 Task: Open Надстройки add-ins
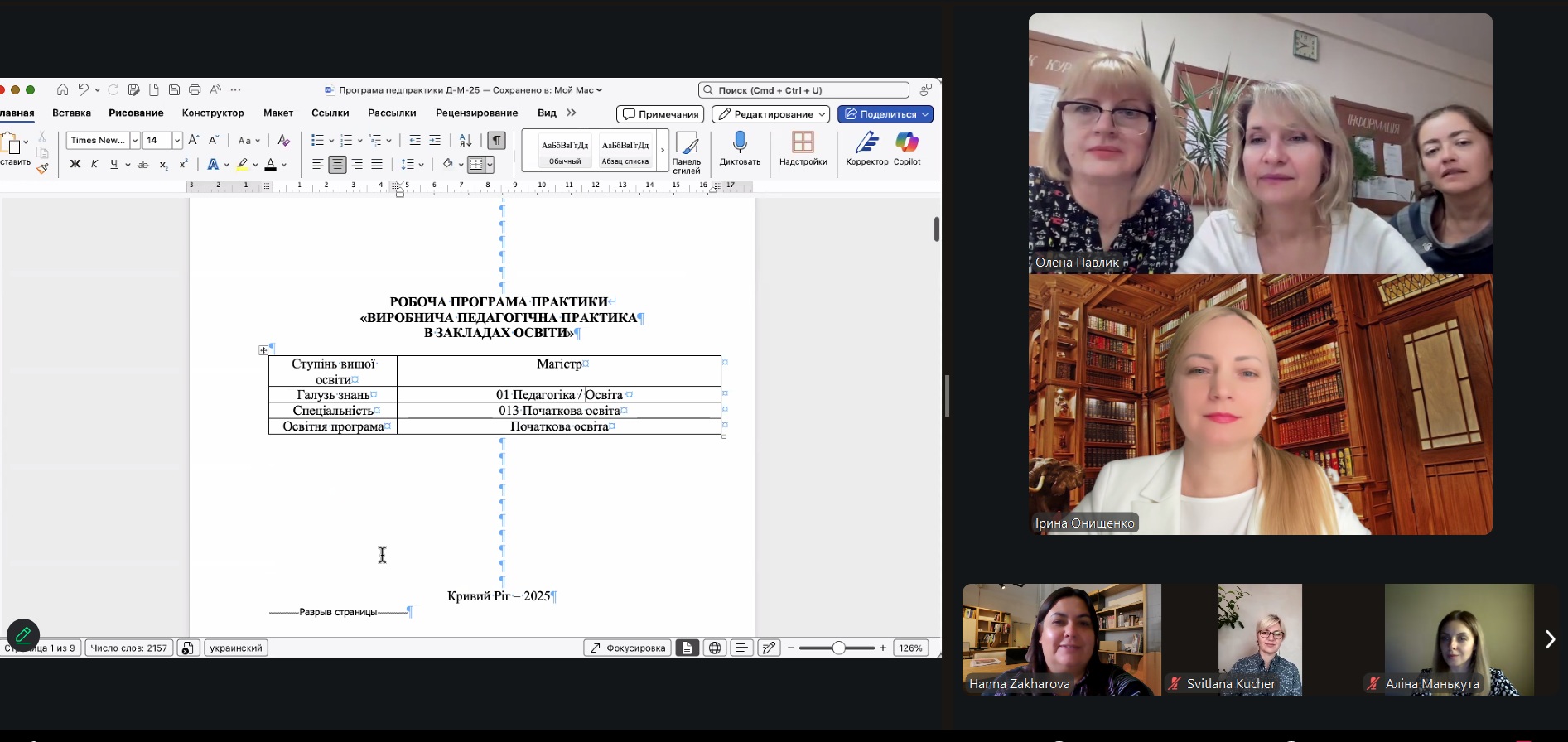click(803, 143)
